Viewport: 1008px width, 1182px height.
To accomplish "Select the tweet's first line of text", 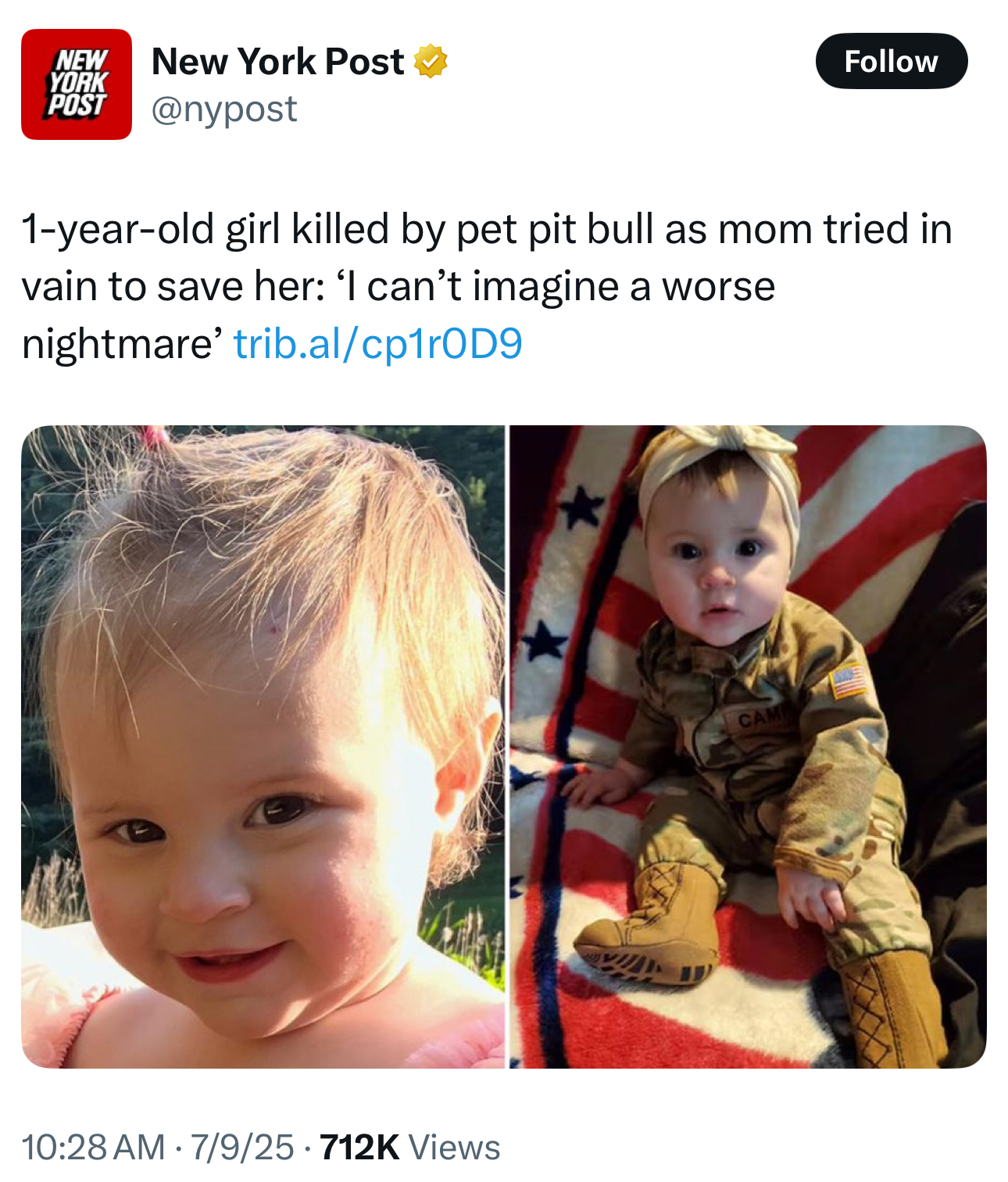I will [x=487, y=229].
